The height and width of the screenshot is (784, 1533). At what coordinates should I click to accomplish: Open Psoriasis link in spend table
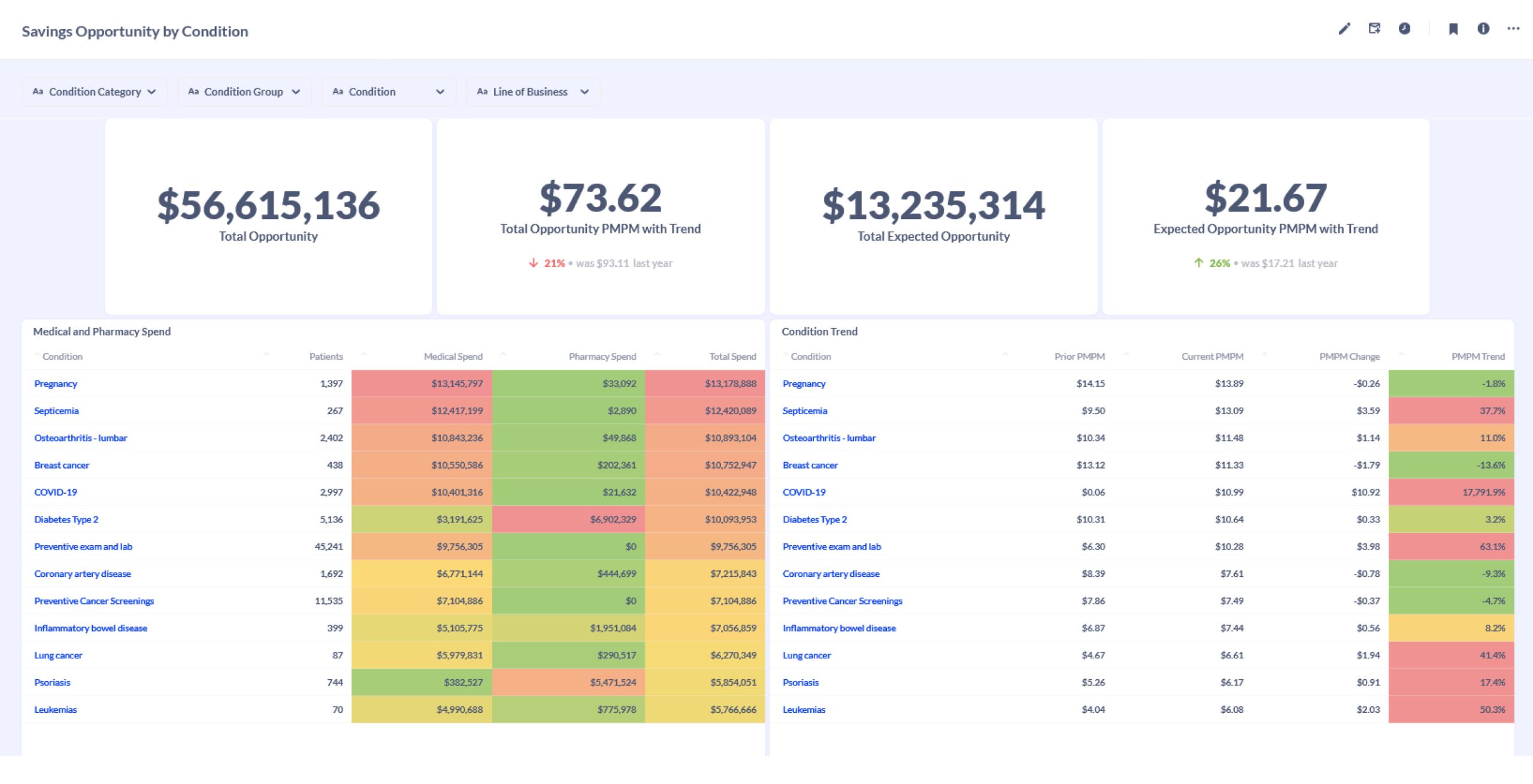pos(52,682)
